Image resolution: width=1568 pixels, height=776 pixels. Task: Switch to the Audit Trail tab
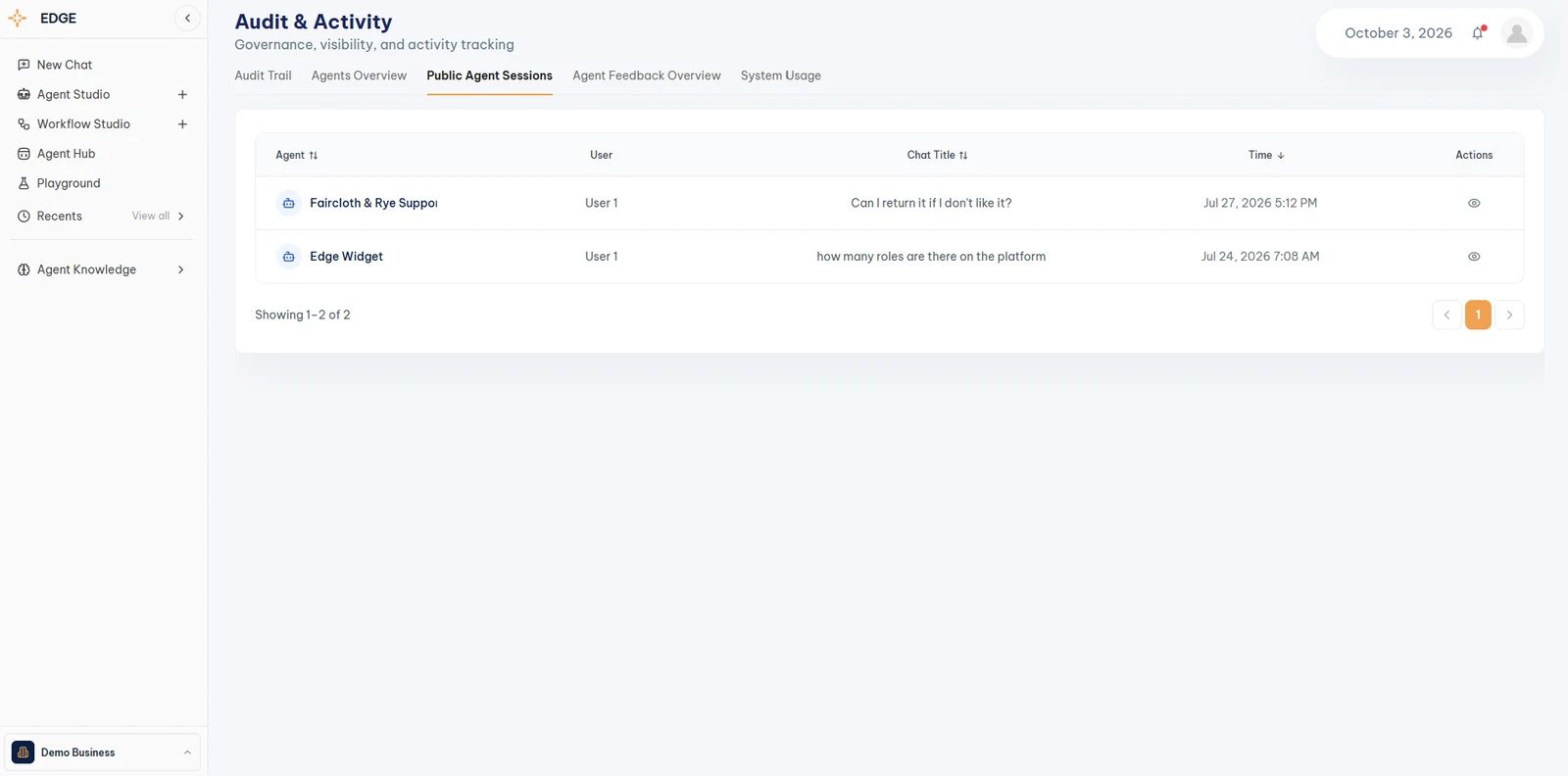[263, 75]
